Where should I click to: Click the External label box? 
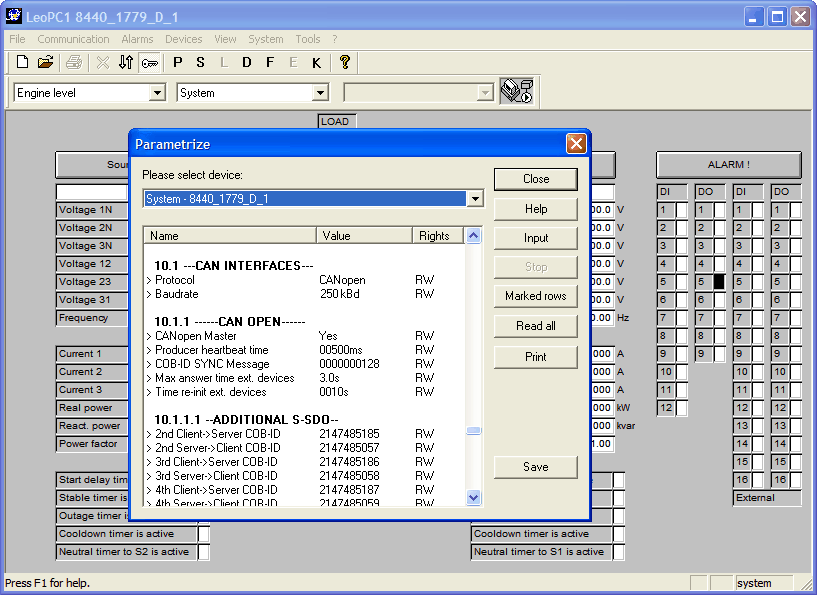[x=767, y=498]
